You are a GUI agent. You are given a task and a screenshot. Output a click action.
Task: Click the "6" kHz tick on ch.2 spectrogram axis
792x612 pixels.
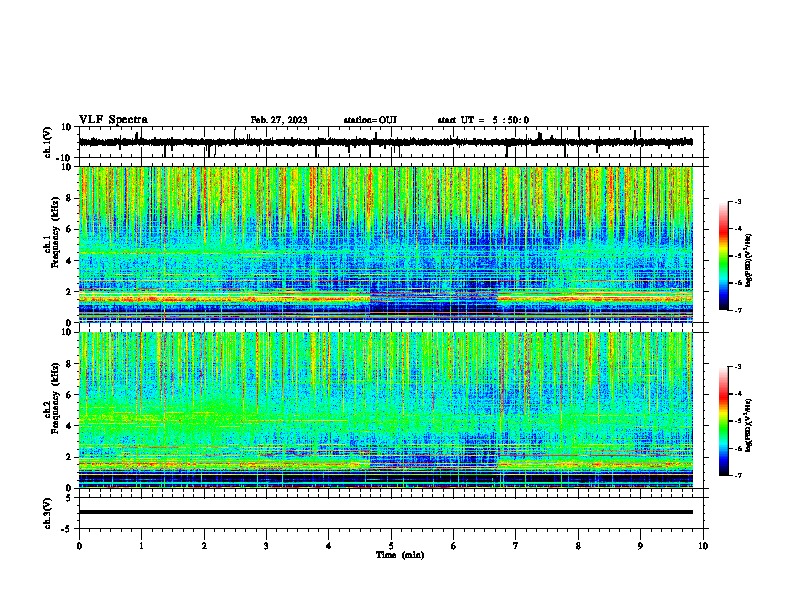pos(69,395)
